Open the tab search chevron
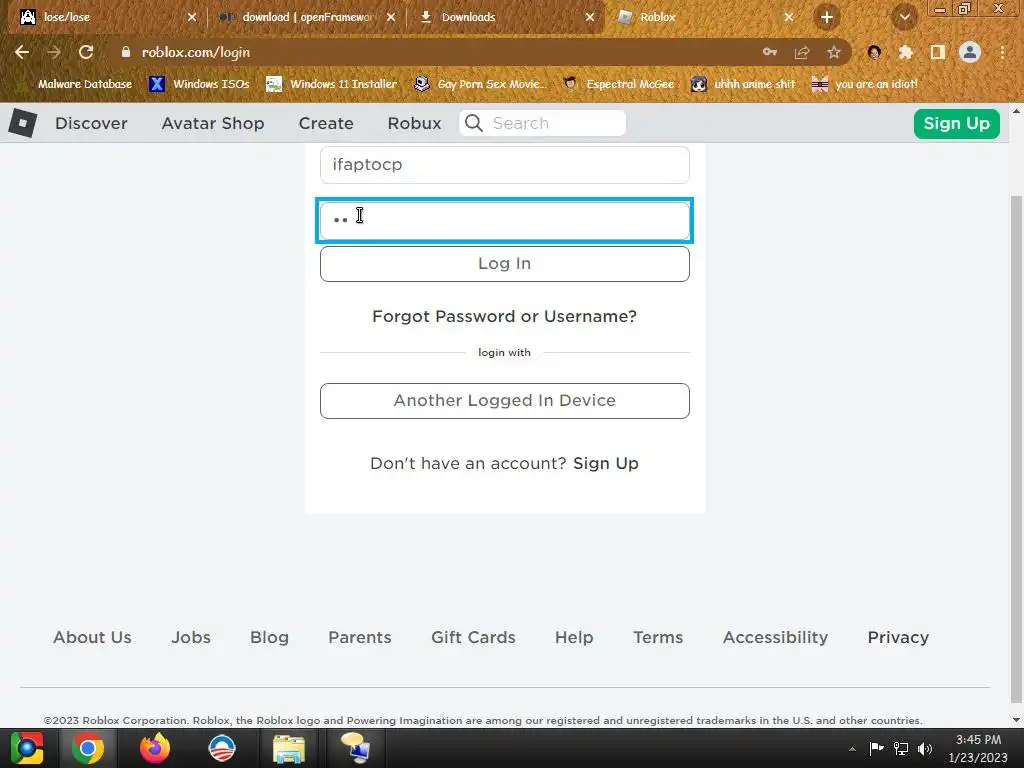Image resolution: width=1024 pixels, height=768 pixels. 904,17
